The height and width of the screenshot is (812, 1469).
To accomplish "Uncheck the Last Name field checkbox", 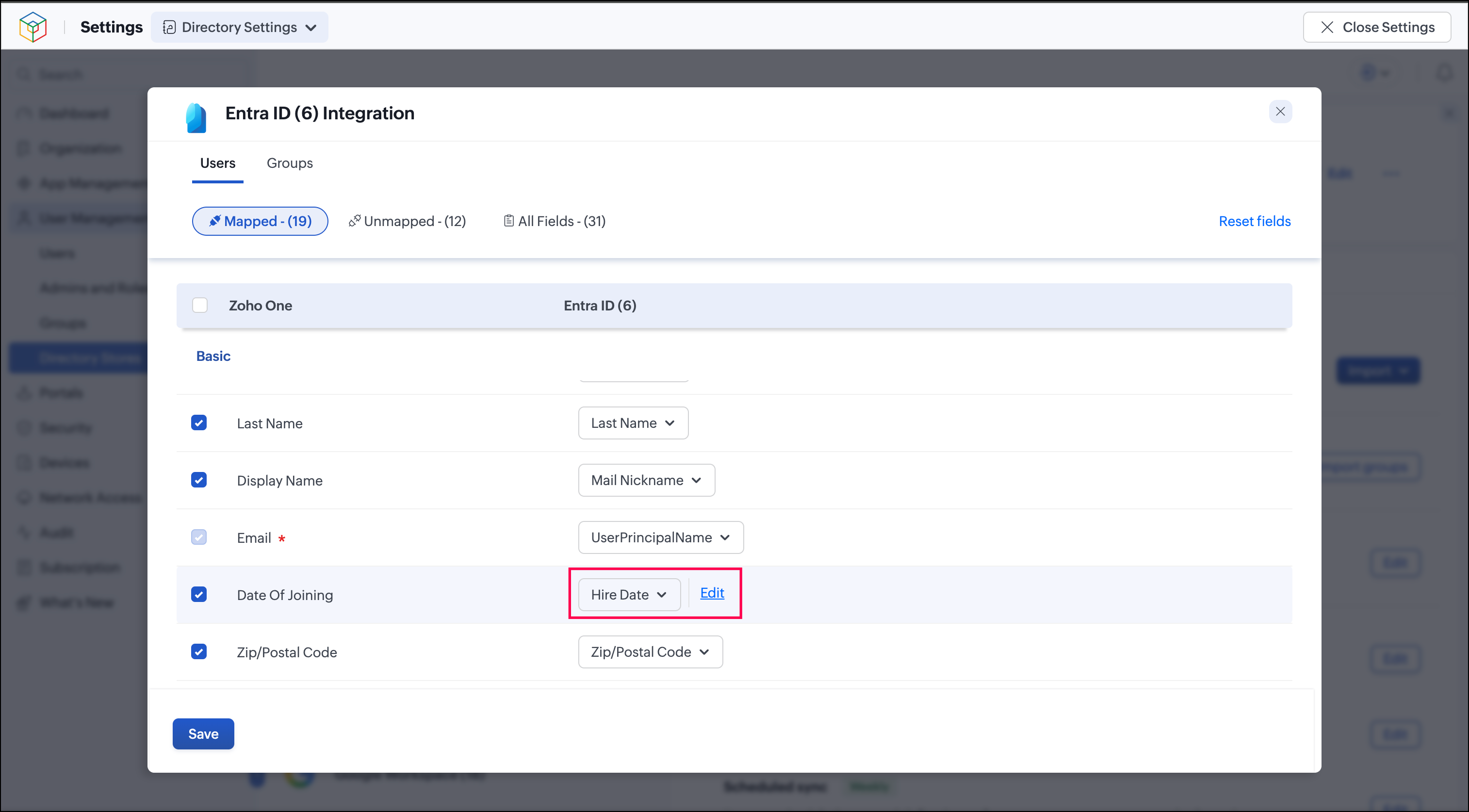I will [198, 422].
